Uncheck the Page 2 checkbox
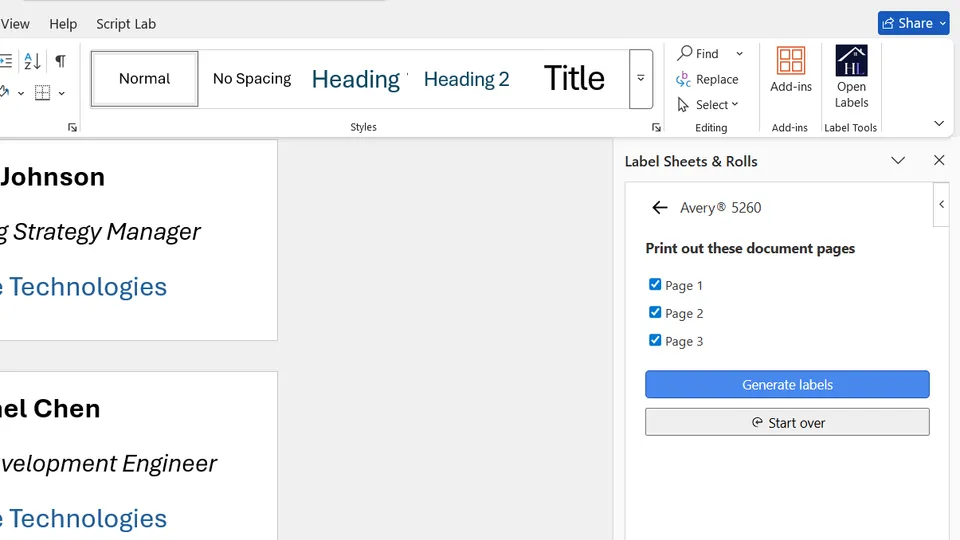Viewport: 960px width, 540px height. click(654, 312)
